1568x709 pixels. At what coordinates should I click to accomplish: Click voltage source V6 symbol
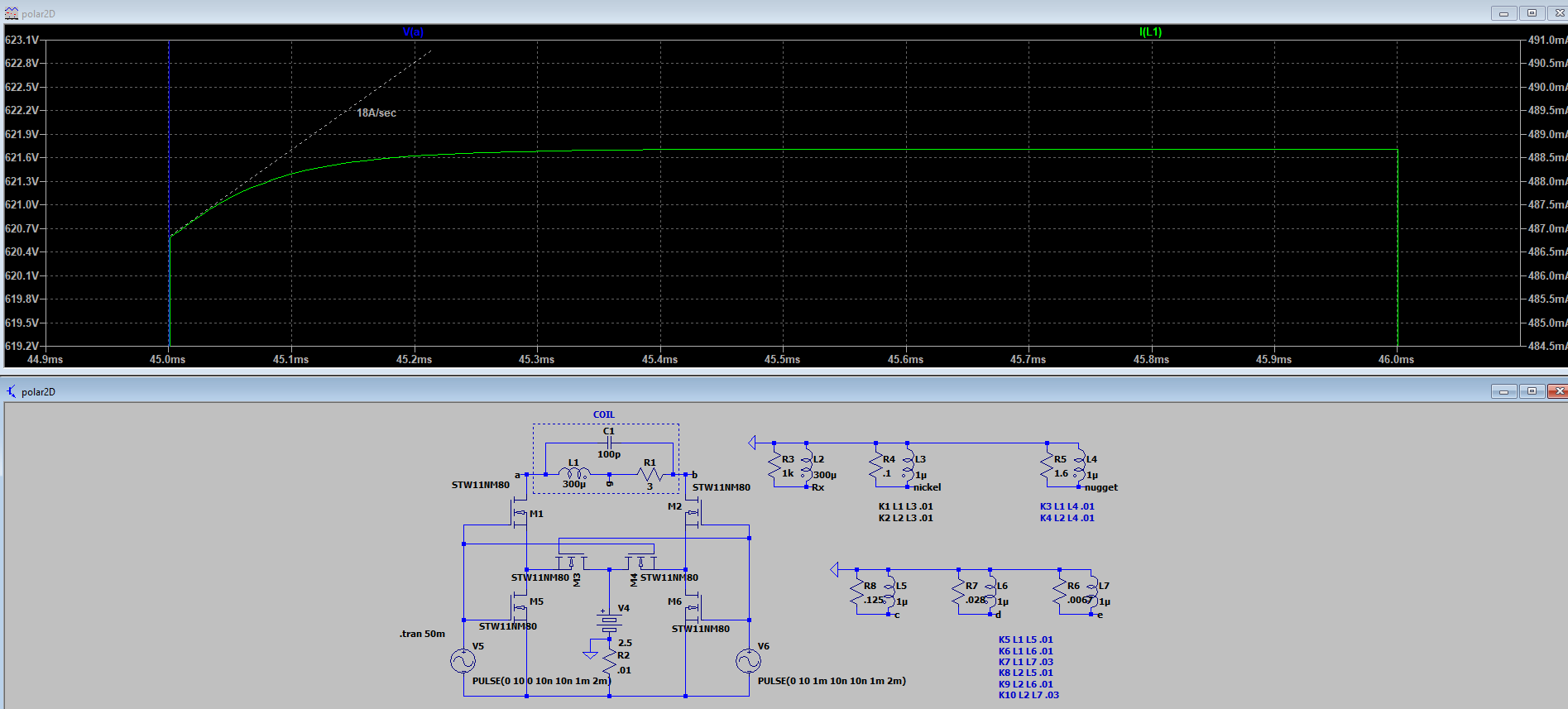748,660
